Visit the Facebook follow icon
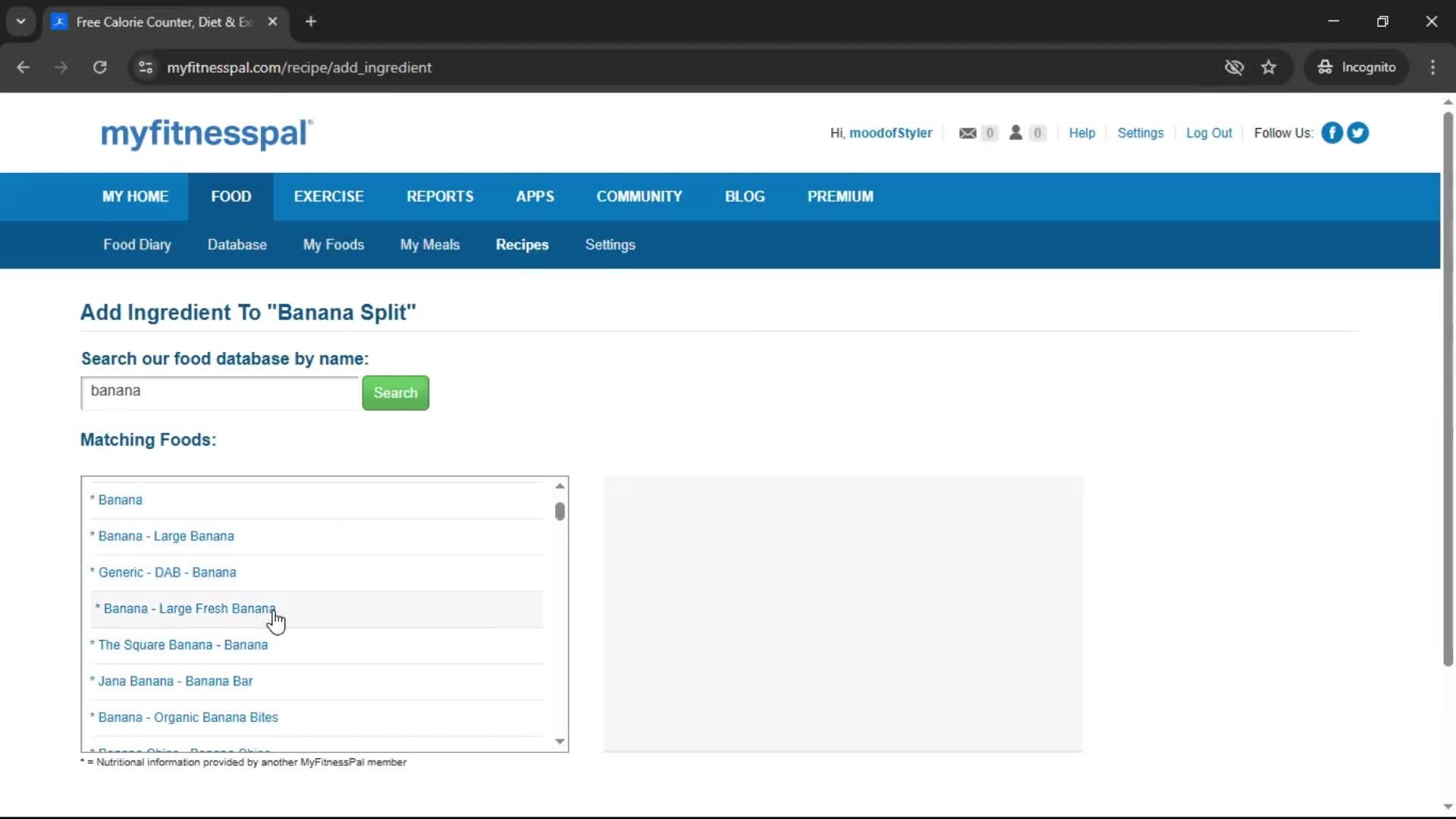 click(x=1332, y=133)
